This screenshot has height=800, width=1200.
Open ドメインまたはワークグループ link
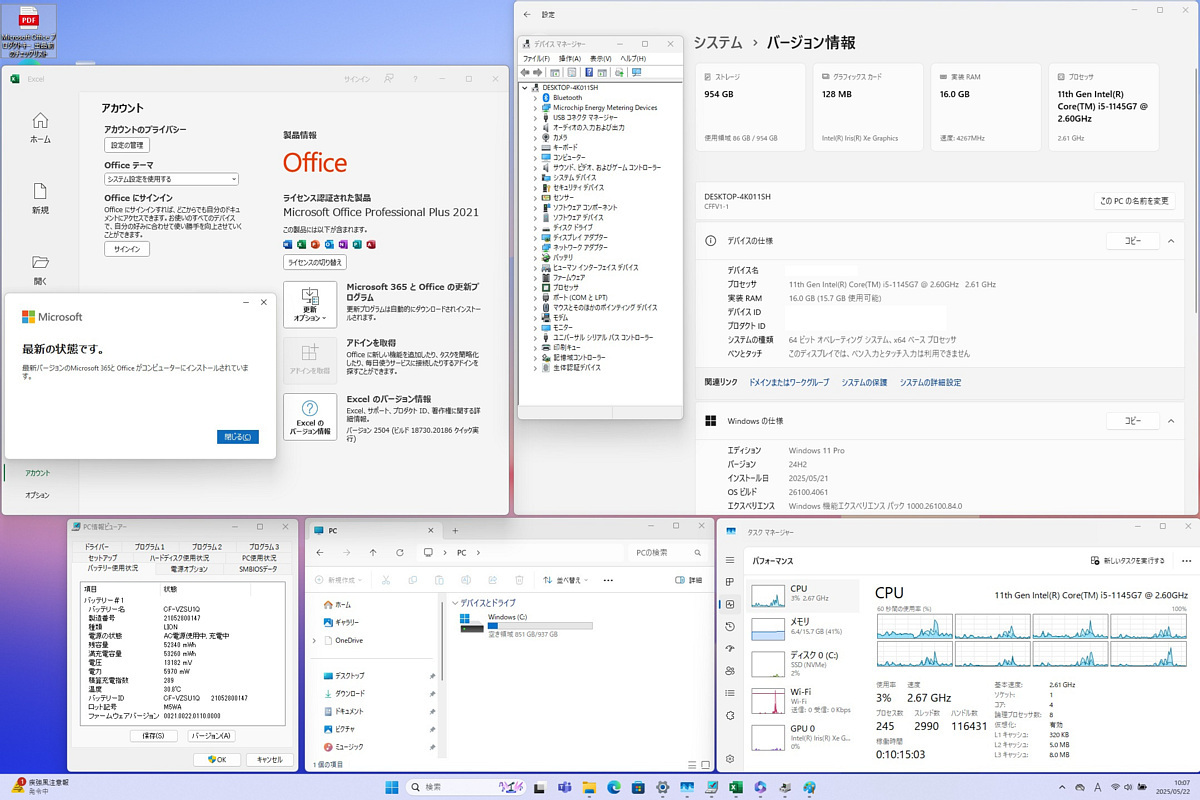click(789, 383)
